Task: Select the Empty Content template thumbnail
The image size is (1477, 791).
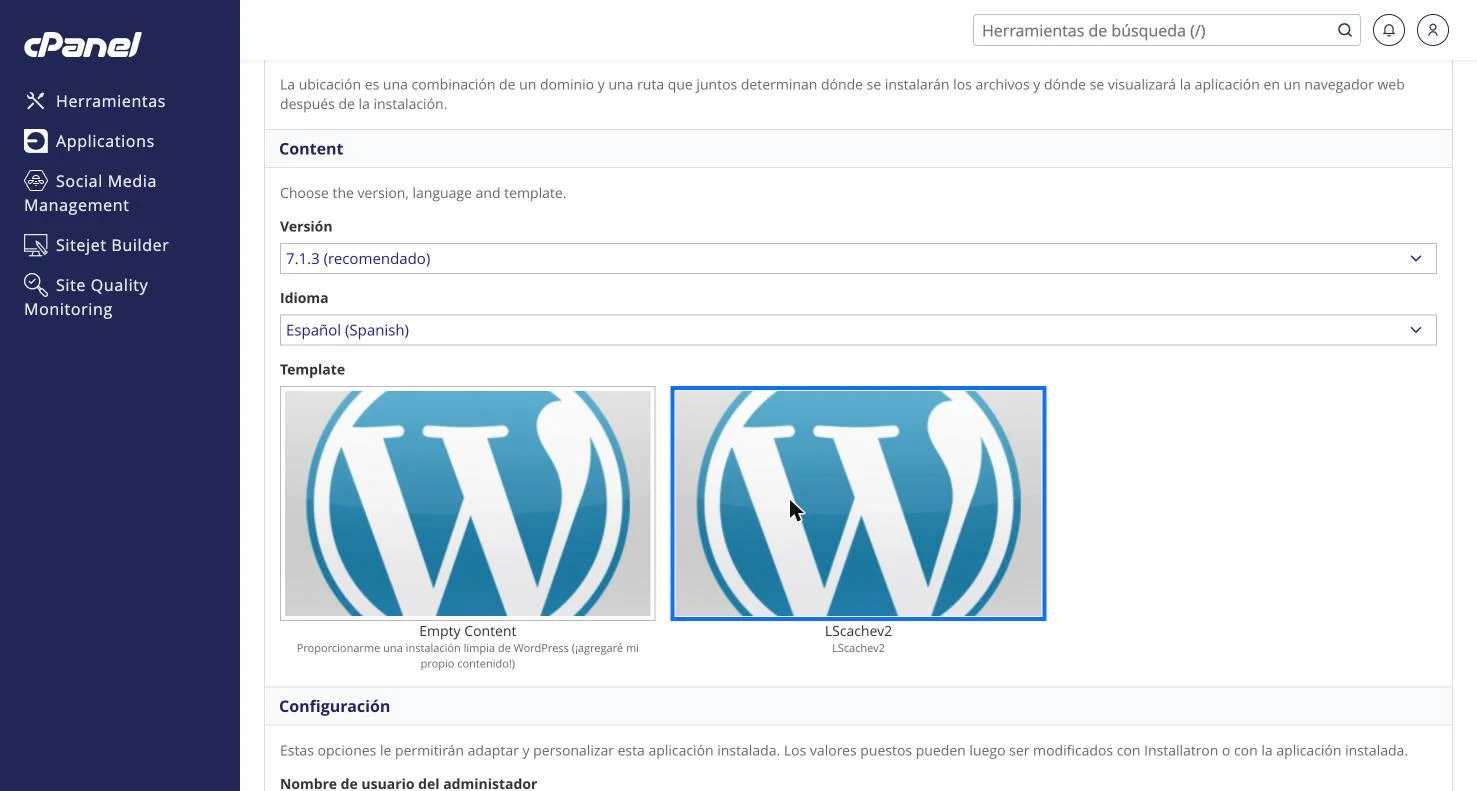Action: (x=468, y=503)
